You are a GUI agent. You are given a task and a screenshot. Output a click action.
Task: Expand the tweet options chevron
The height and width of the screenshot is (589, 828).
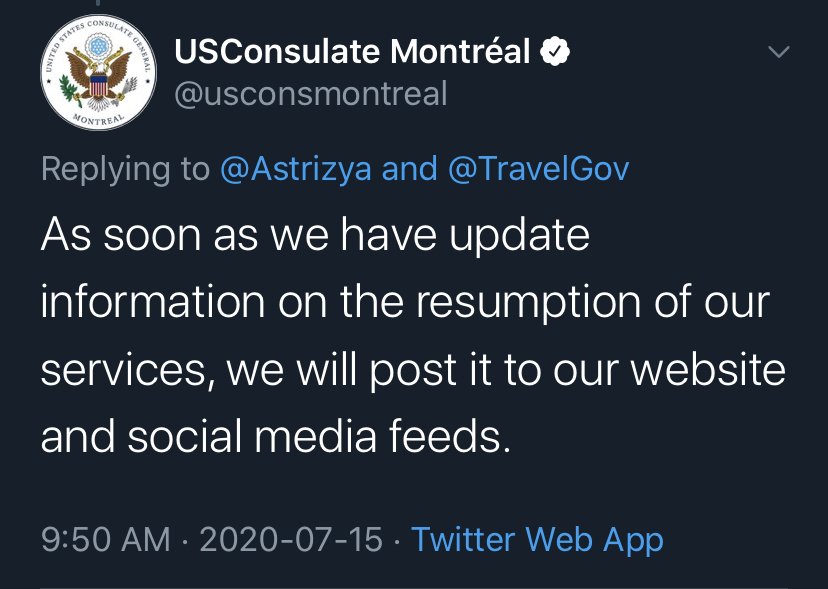tap(778, 51)
